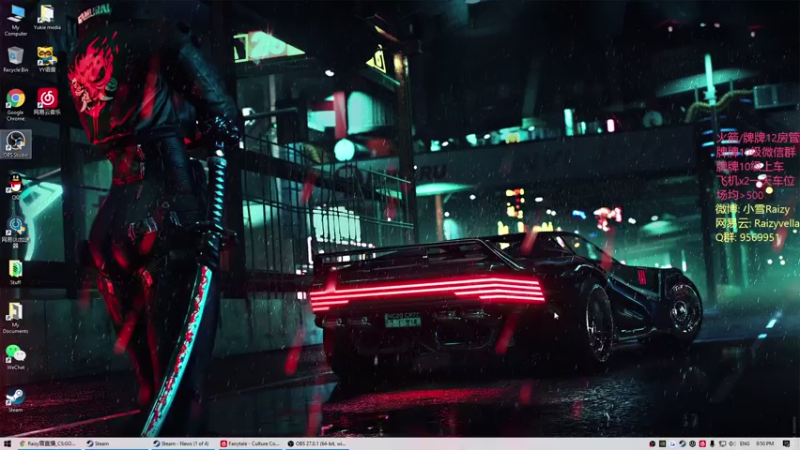
Task: Click the NVIDIA tray icon
Action: (662, 444)
